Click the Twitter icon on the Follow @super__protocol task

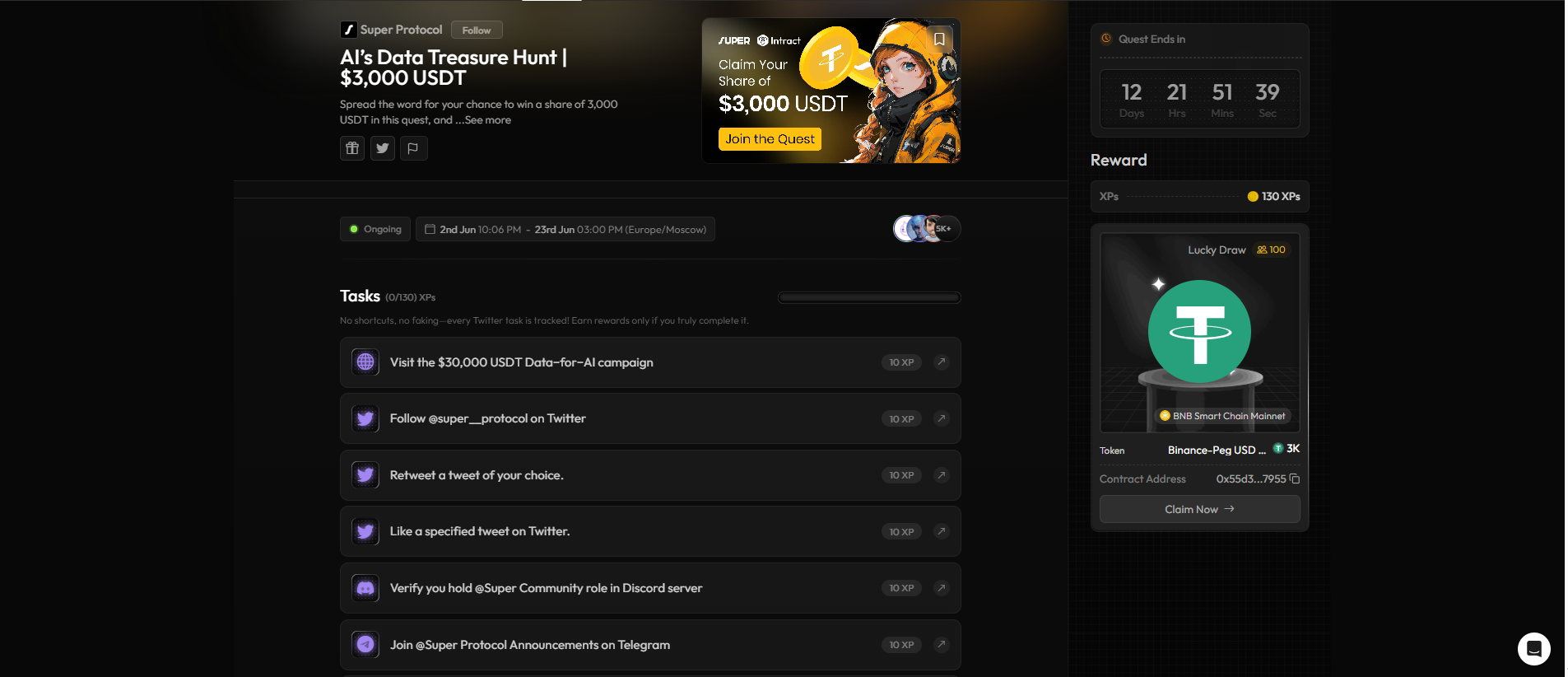[x=365, y=418]
